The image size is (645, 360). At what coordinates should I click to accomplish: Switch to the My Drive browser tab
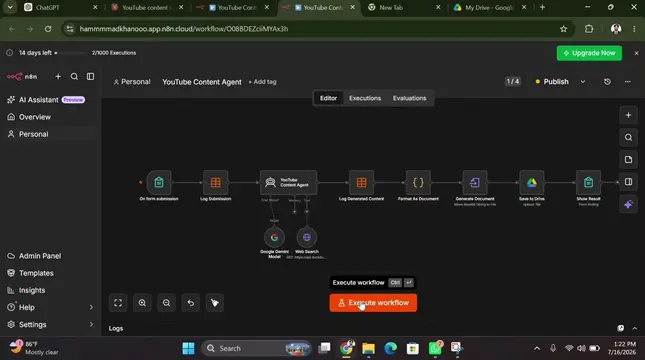tap(490, 7)
